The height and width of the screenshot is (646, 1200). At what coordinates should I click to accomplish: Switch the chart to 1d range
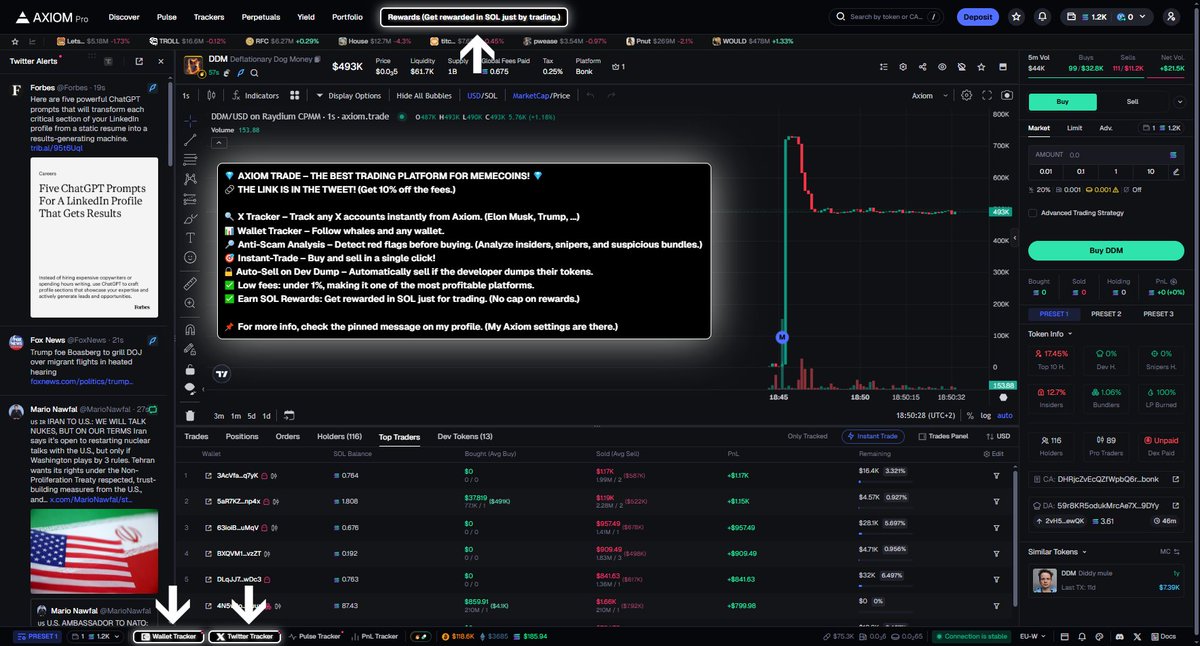[x=266, y=415]
